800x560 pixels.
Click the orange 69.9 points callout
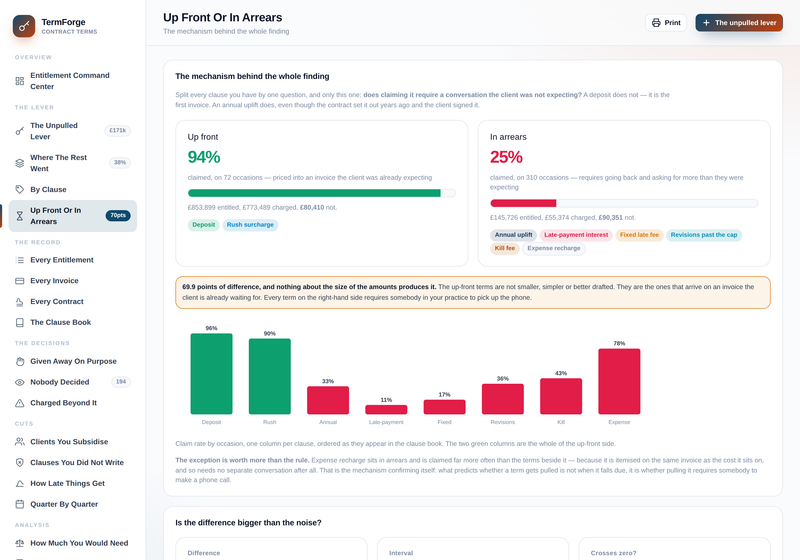pyautogui.click(x=473, y=292)
